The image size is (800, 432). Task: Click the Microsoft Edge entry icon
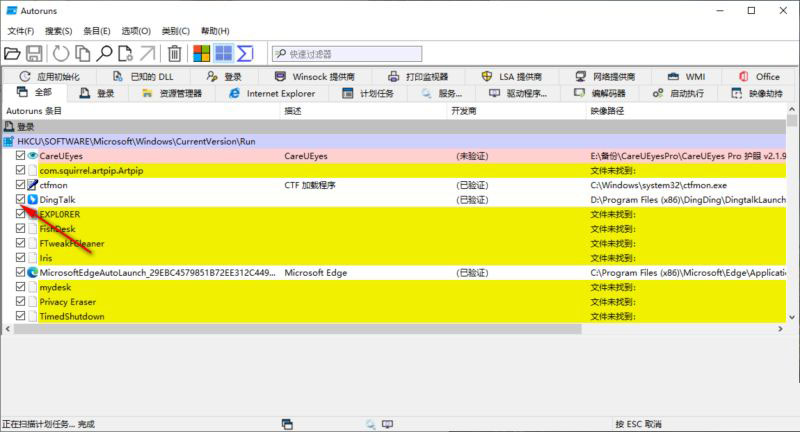(33, 272)
